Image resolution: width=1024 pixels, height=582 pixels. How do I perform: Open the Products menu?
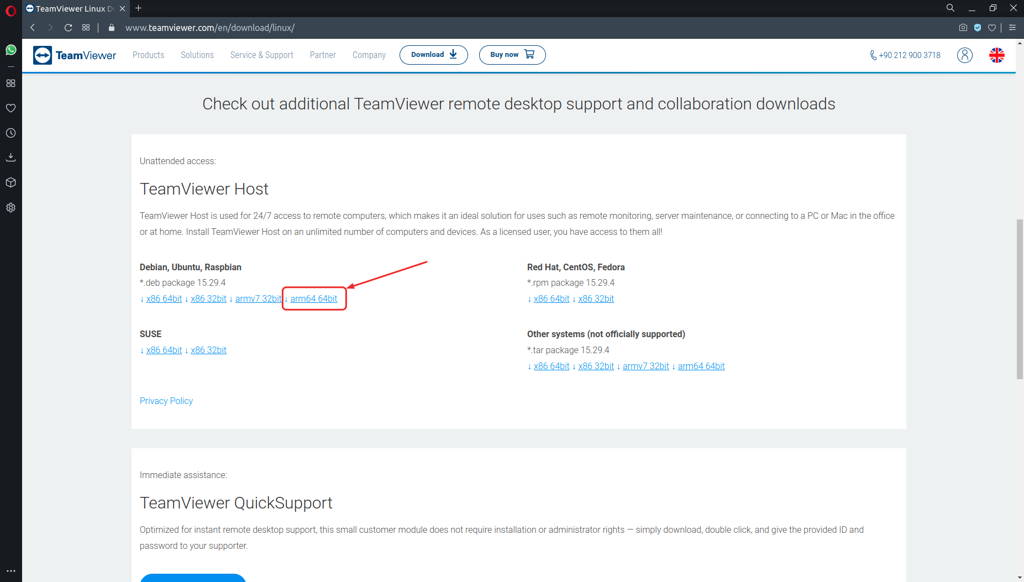click(148, 55)
